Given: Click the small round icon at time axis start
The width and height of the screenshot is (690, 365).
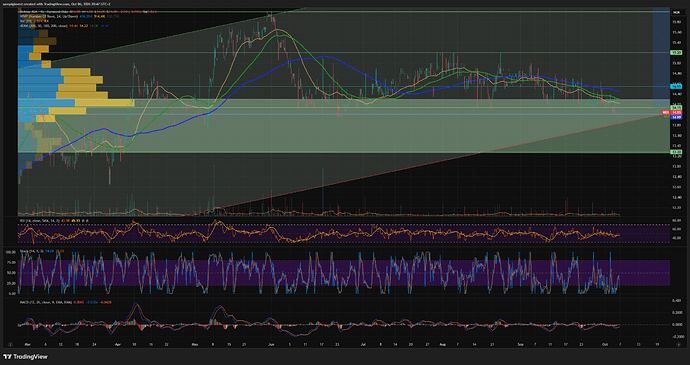Looking at the screenshot, I should click(10, 345).
